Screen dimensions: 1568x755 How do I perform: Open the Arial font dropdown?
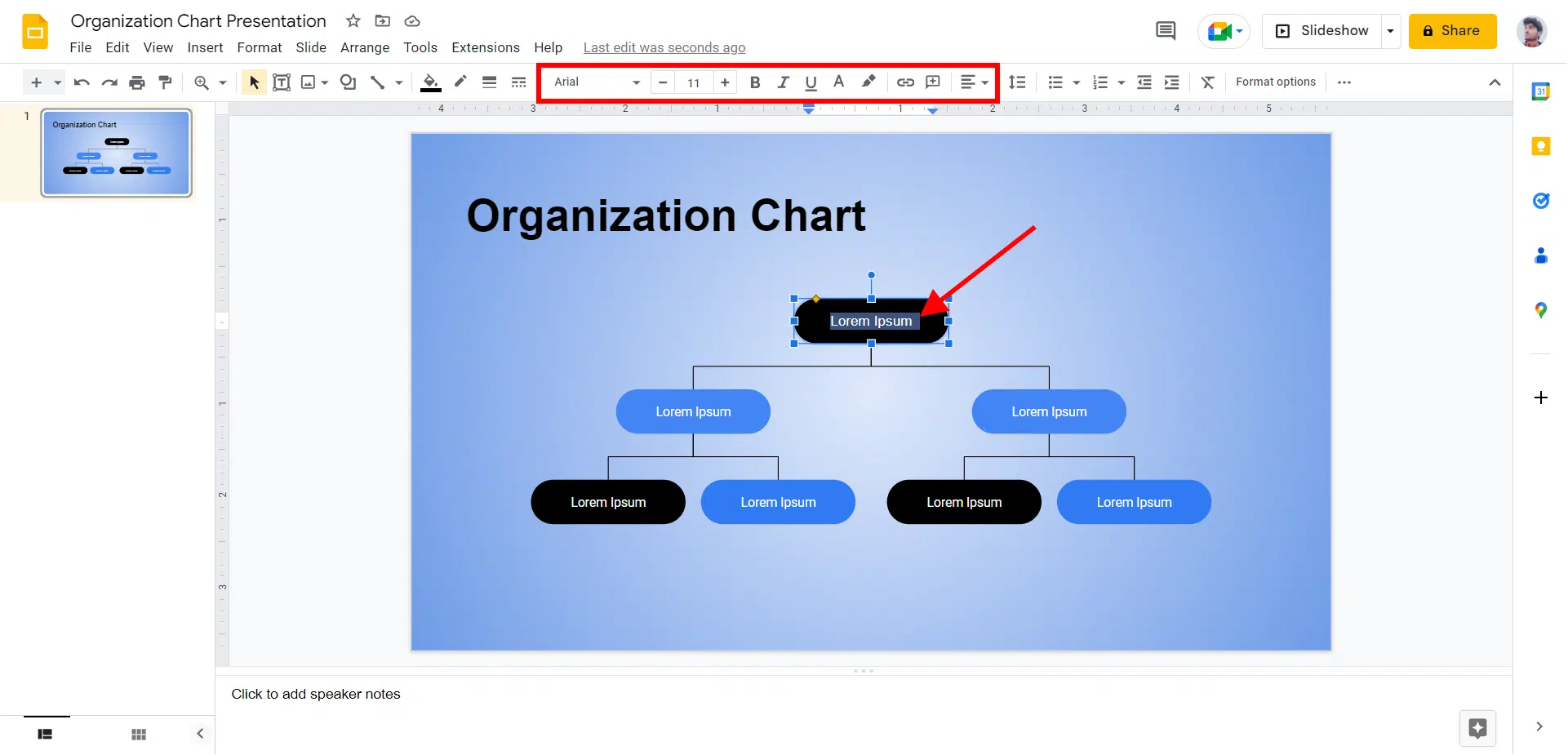tap(597, 82)
